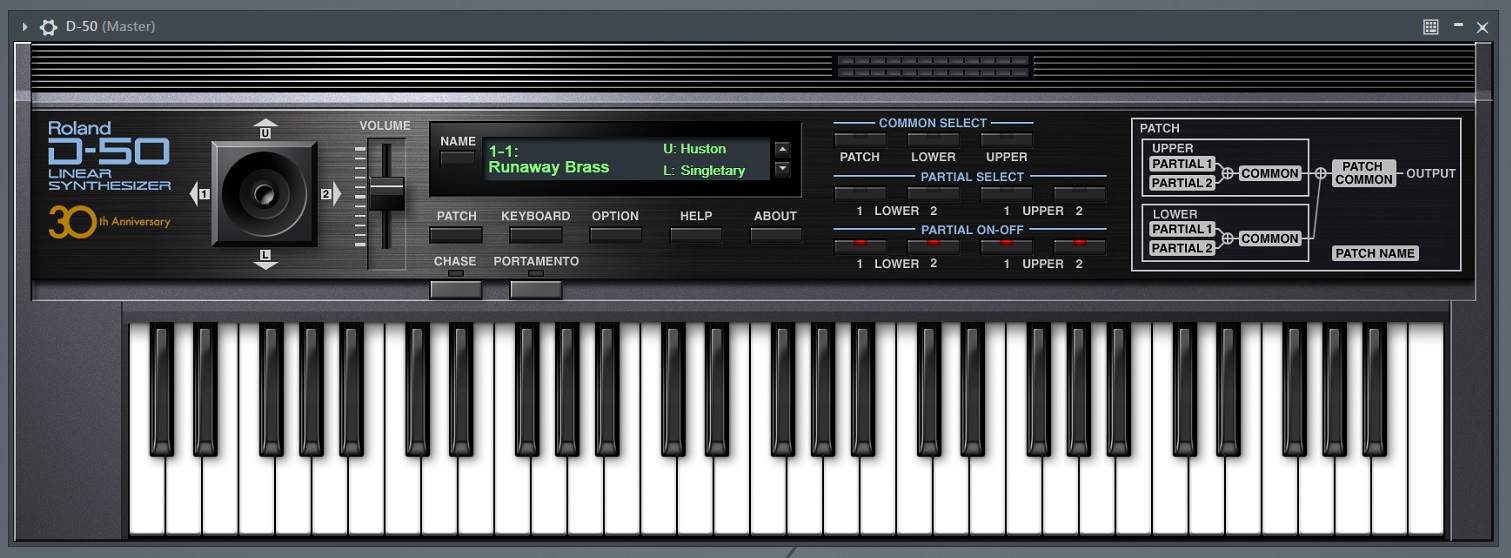The width and height of the screenshot is (1511, 558).
Task: Toggle the PORTAMENTO button
Action: (535, 289)
